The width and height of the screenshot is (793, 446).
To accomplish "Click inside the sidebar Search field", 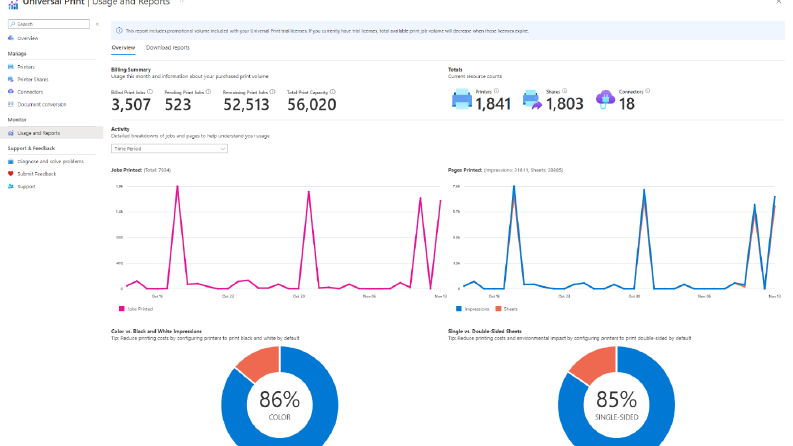I will [x=49, y=24].
